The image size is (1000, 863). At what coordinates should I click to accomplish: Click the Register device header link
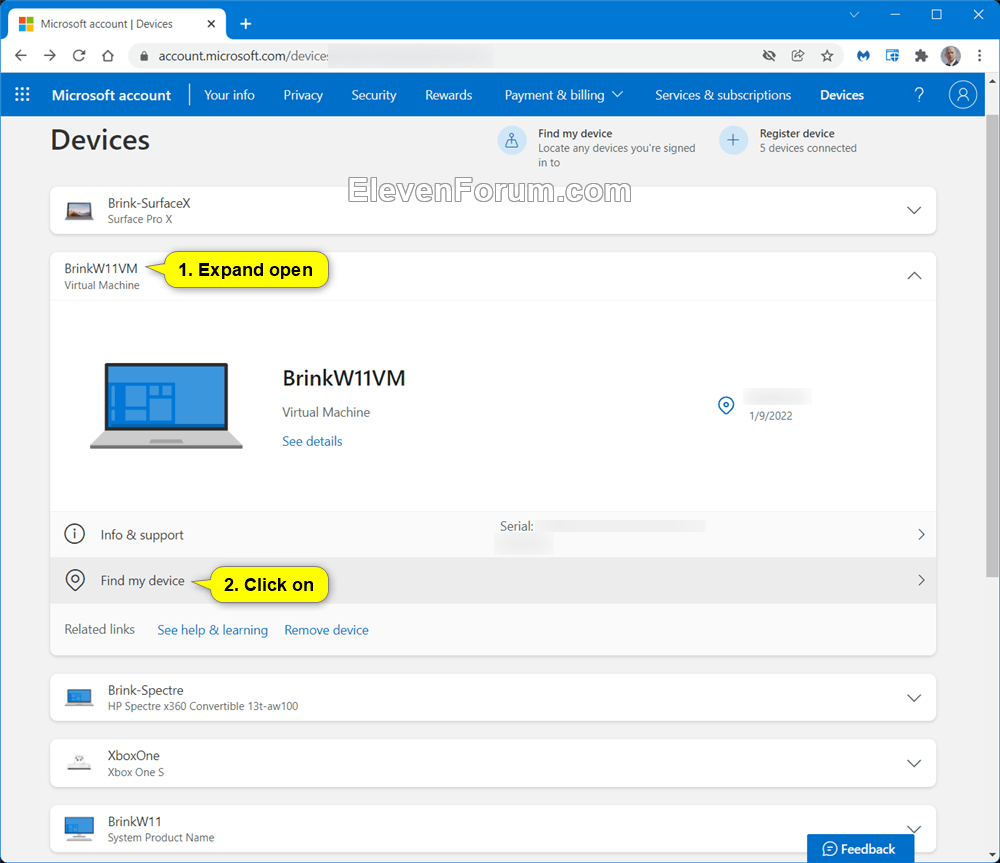797,133
